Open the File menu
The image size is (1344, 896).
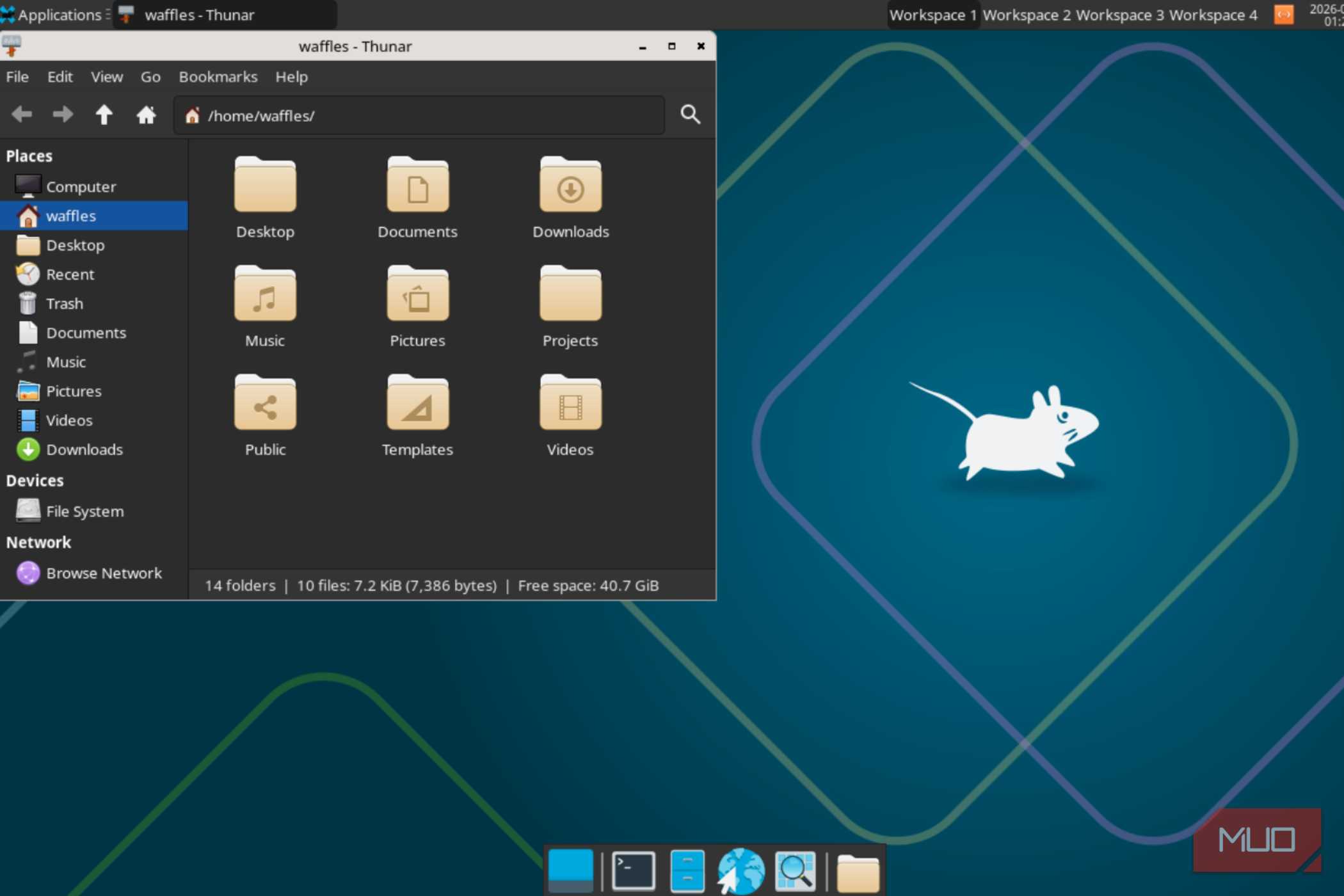tap(17, 77)
